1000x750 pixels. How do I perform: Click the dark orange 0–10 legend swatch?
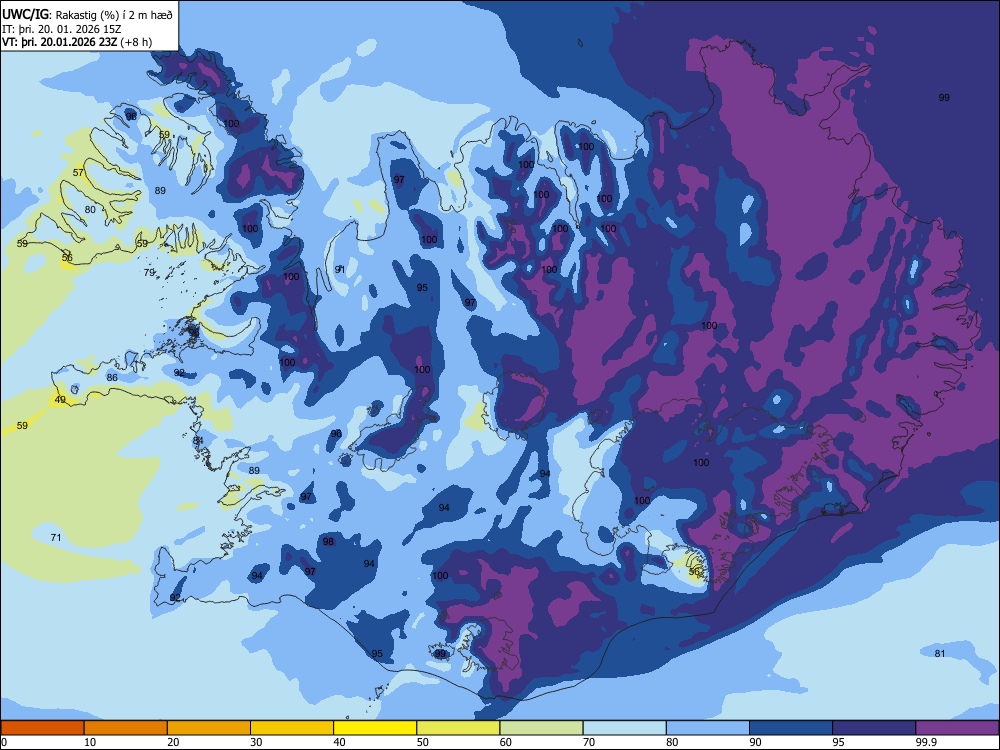coord(42,728)
